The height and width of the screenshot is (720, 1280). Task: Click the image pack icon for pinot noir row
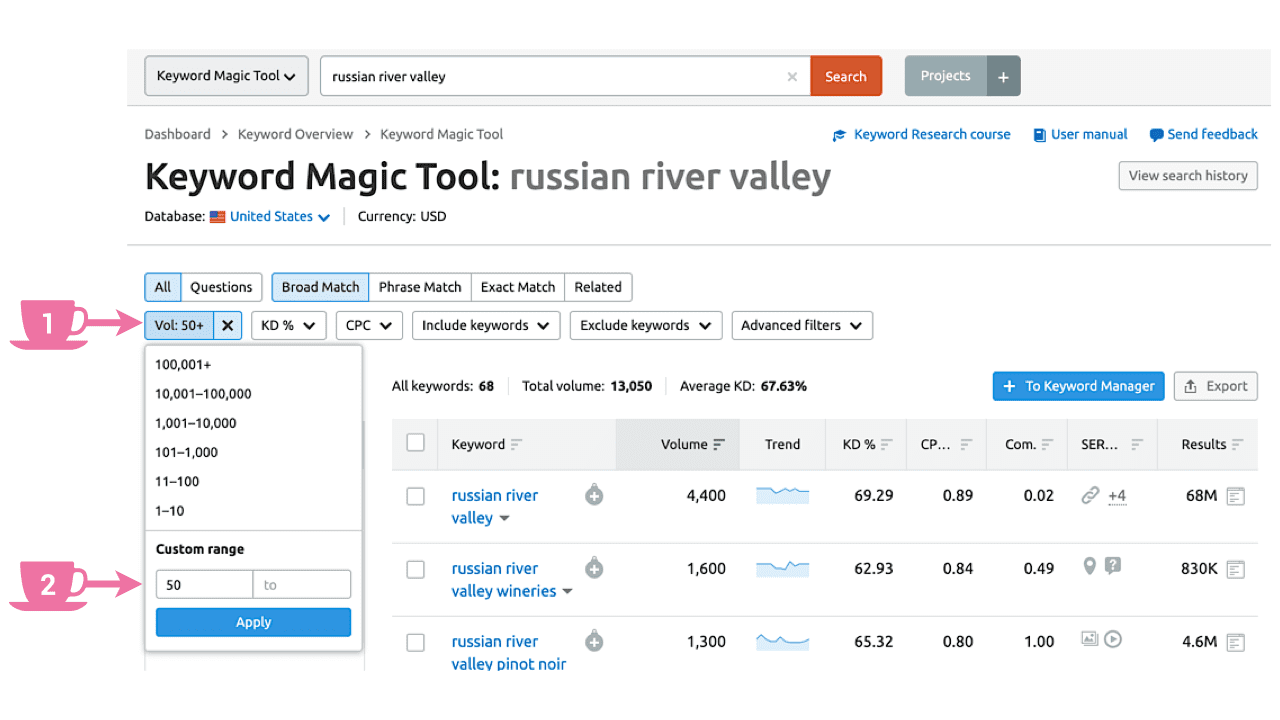point(1089,639)
